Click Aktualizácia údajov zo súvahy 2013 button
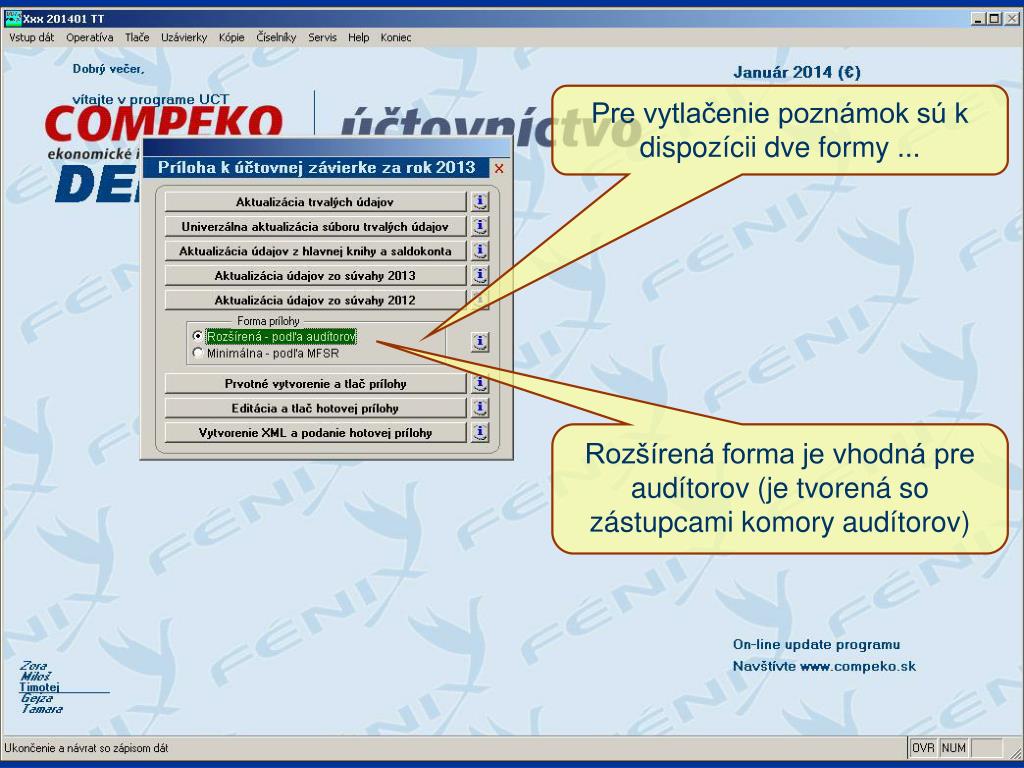1024x768 pixels. click(x=315, y=276)
